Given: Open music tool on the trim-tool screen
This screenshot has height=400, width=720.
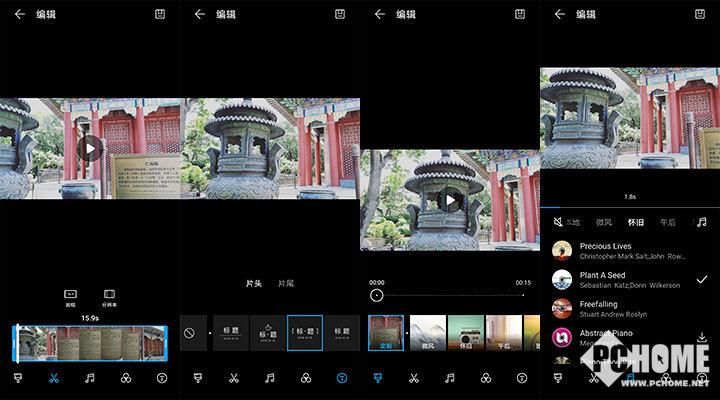Looking at the screenshot, I should (90, 378).
